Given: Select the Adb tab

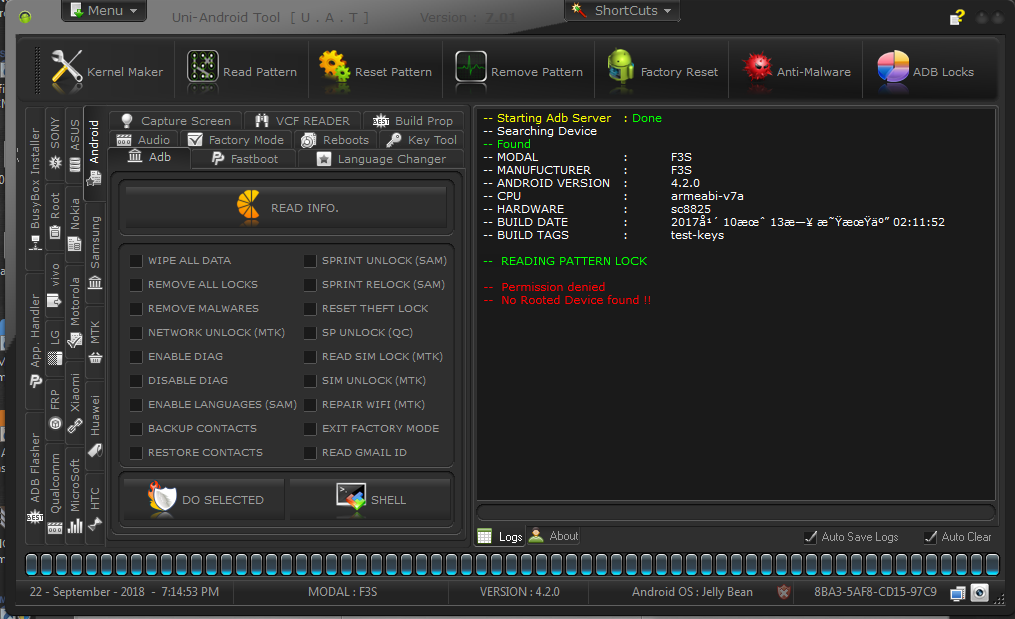Looking at the screenshot, I should [150, 157].
